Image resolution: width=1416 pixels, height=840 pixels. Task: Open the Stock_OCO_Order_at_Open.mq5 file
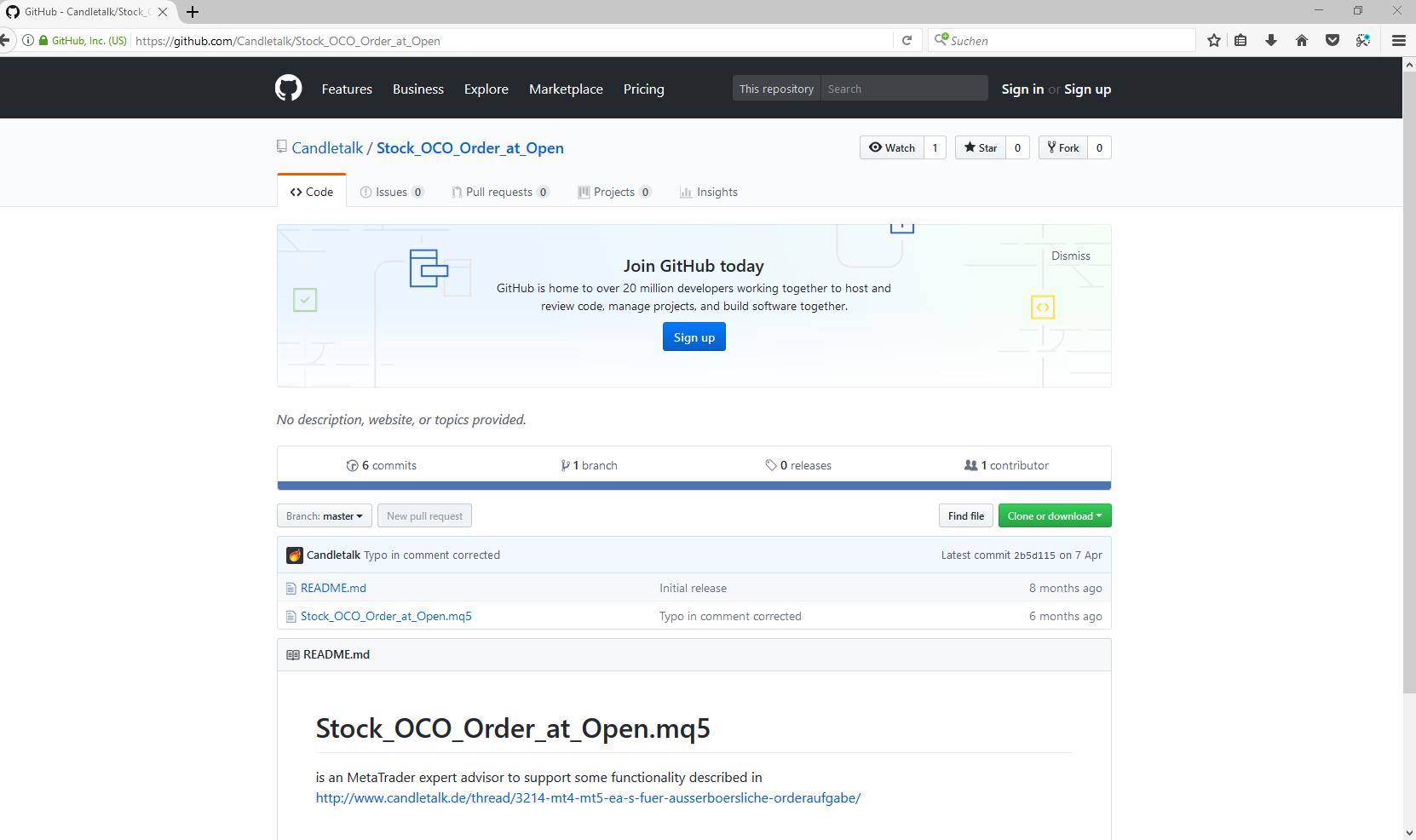pos(386,616)
